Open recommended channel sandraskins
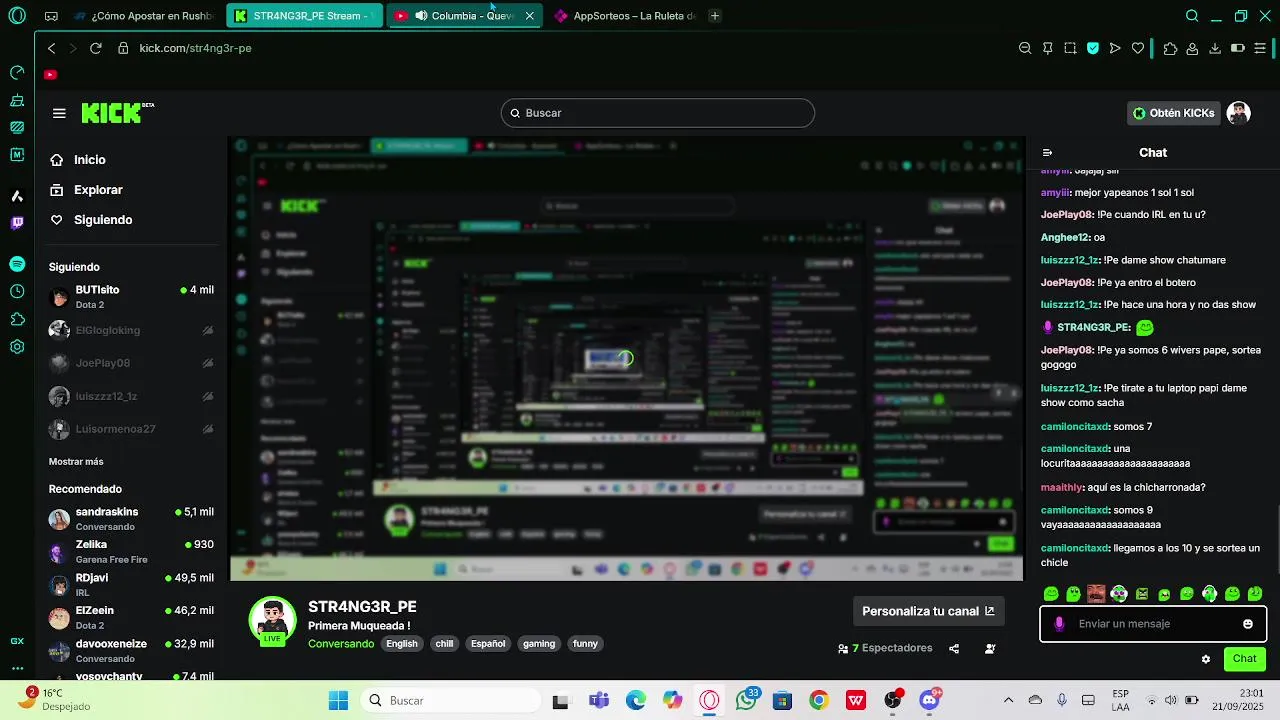Viewport: 1280px width, 720px height. [131, 519]
